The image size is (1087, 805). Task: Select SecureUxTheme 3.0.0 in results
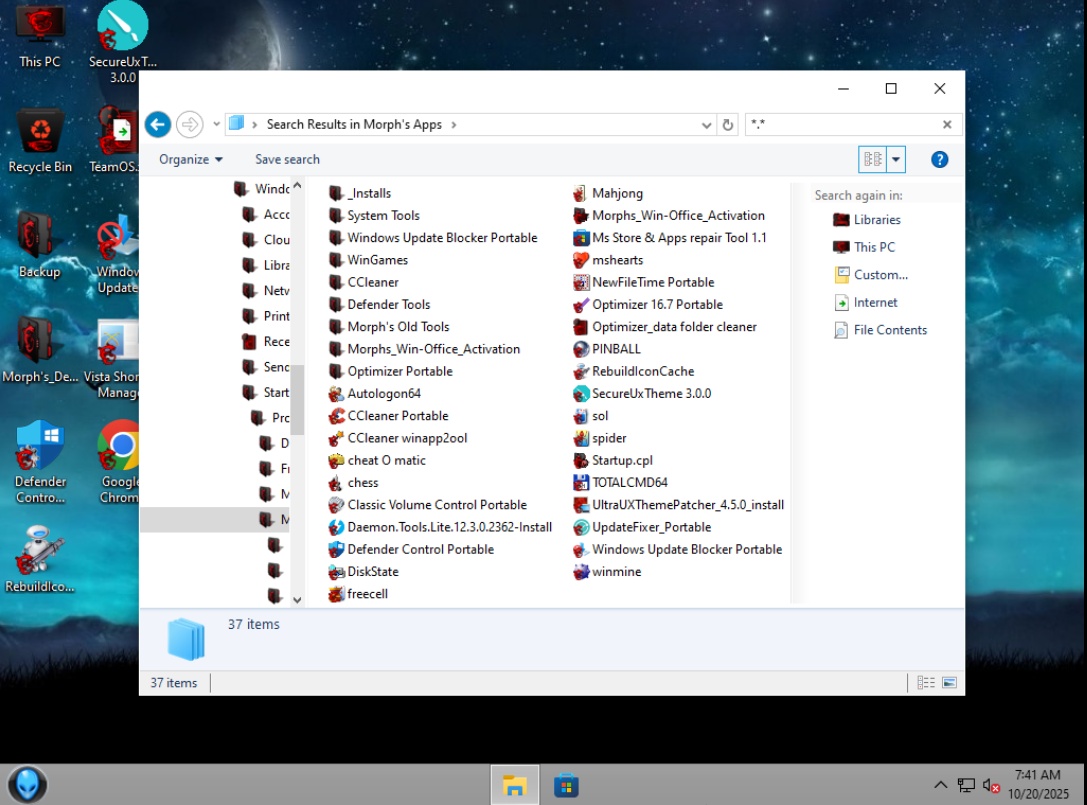point(650,394)
